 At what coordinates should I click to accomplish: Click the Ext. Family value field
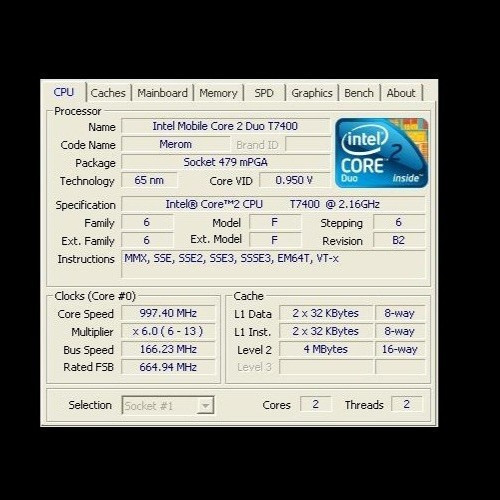(x=147, y=240)
